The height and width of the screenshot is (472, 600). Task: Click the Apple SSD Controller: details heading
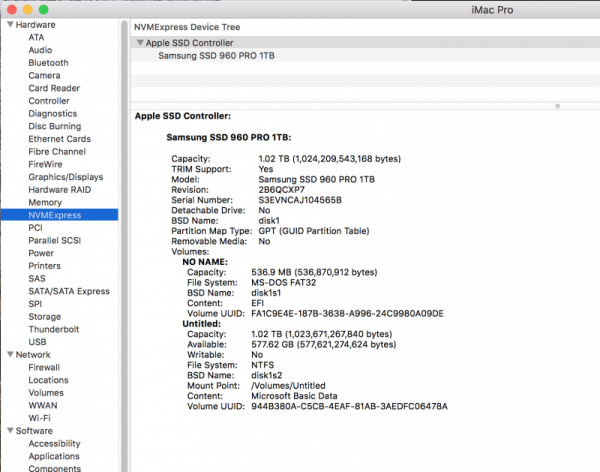[x=183, y=116]
